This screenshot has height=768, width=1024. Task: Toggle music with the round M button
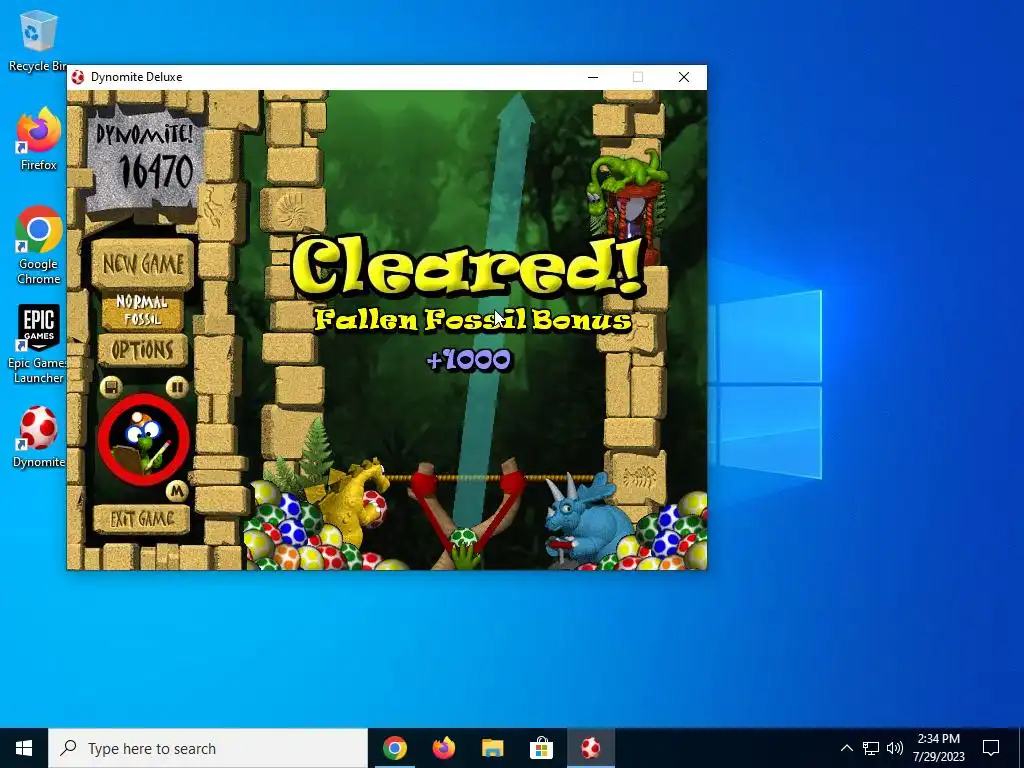(x=176, y=490)
